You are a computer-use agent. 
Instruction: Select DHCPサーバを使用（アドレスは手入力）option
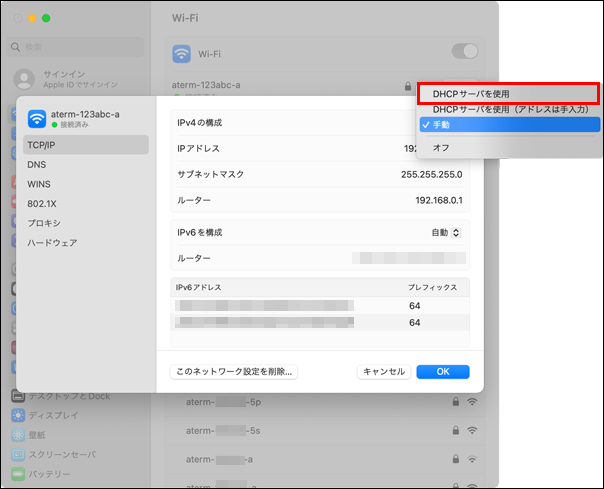tap(510, 109)
